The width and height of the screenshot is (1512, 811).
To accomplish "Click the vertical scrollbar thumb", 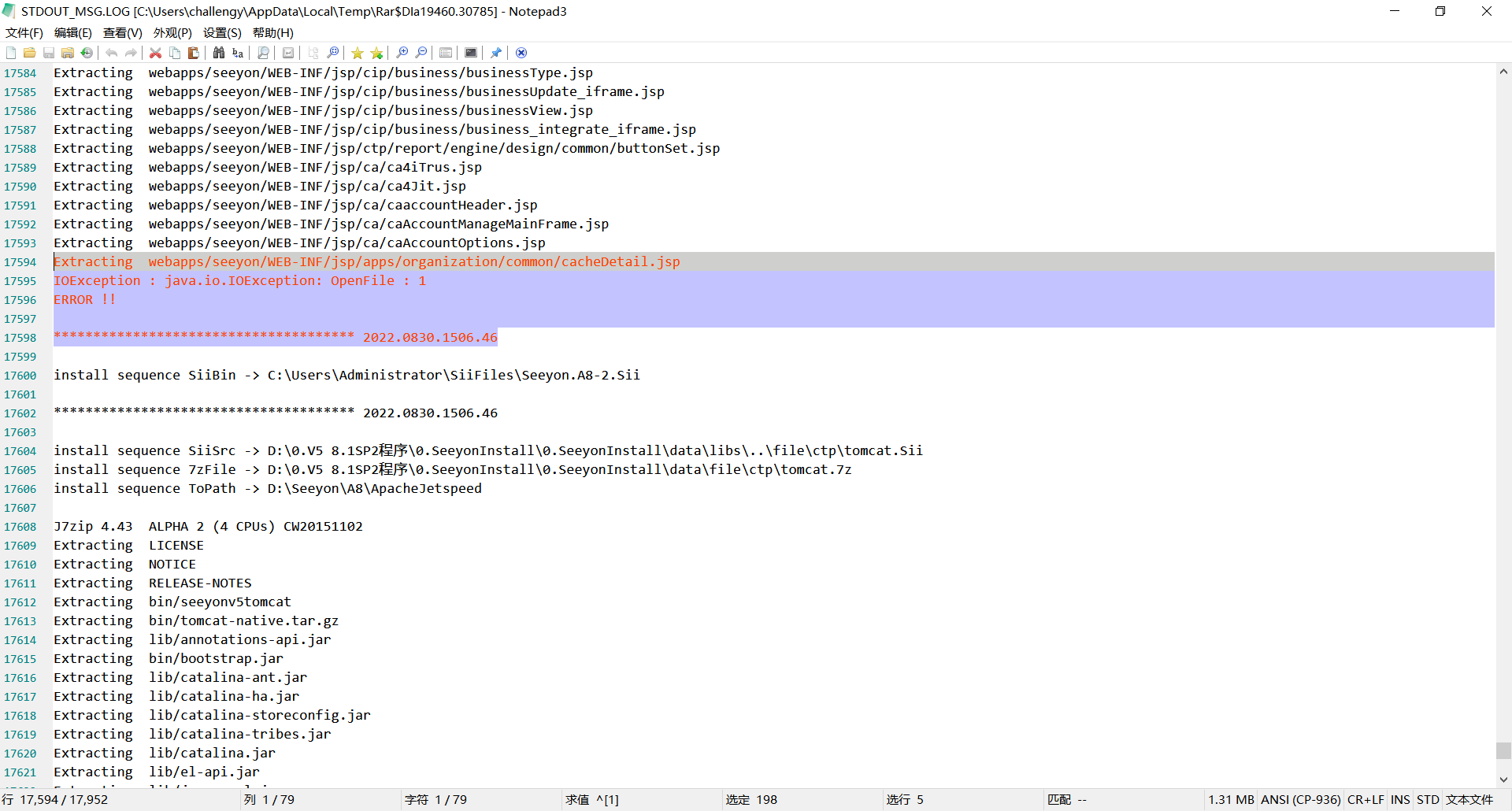I will 1503,750.
